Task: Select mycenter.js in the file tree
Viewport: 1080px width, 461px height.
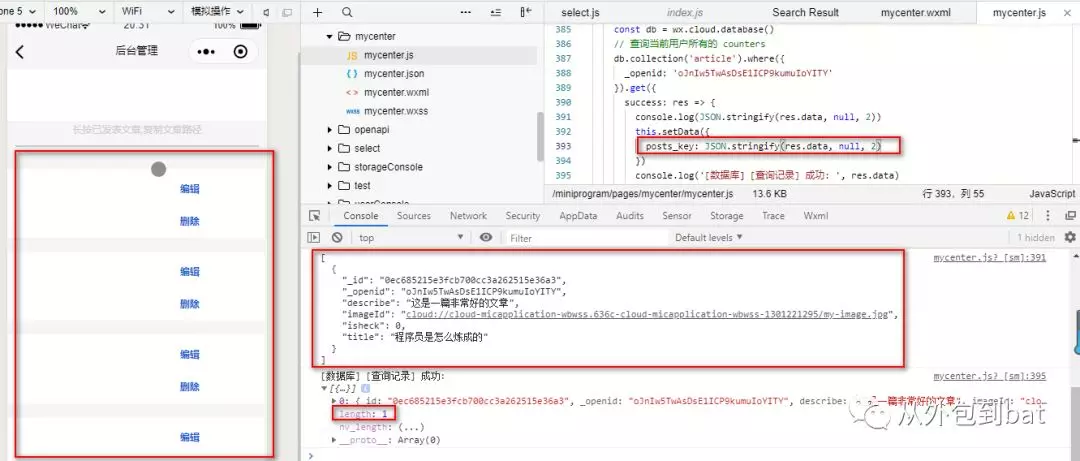Action: click(388, 55)
